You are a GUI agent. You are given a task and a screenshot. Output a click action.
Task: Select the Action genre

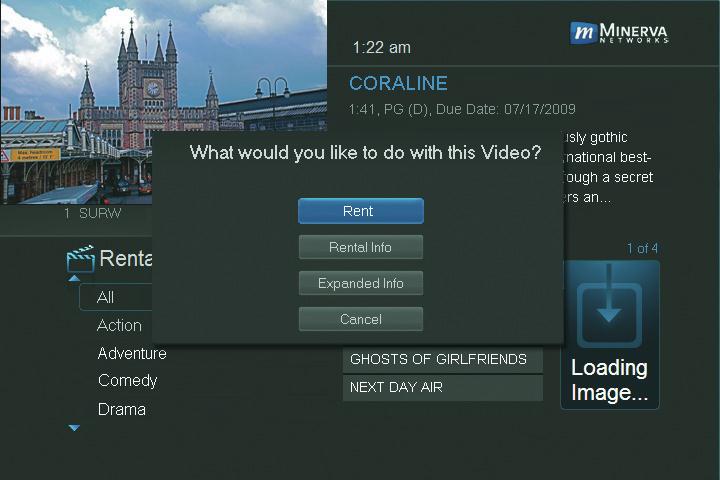pos(119,325)
